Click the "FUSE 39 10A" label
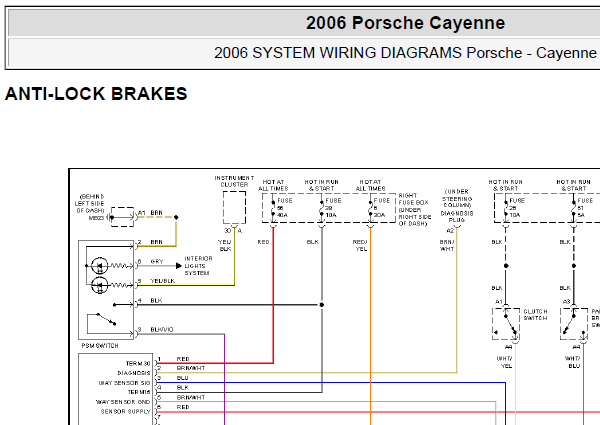This screenshot has height=425, width=600. (x=333, y=208)
